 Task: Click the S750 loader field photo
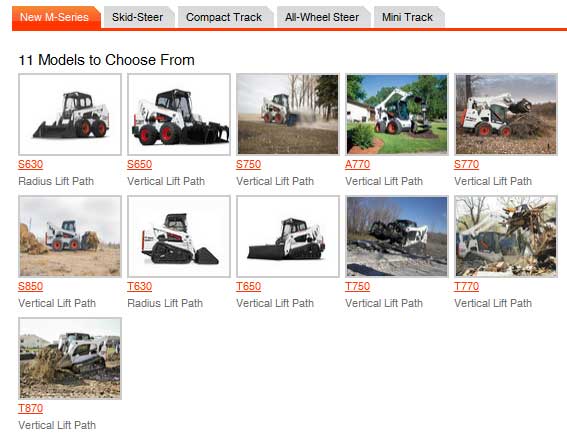[x=288, y=114]
